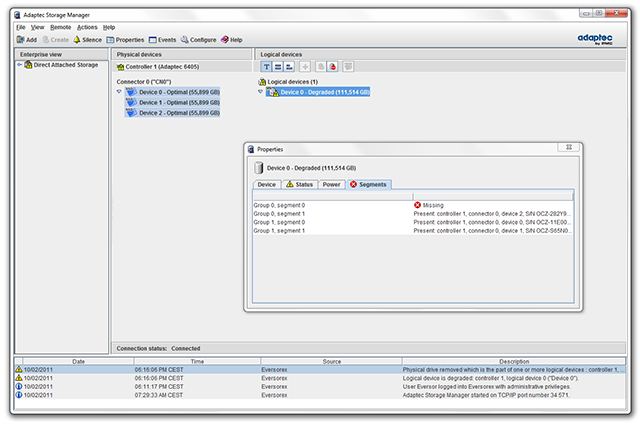Switch to the Device tab in Properties
This screenshot has width=640, height=424.
pyautogui.click(x=267, y=184)
